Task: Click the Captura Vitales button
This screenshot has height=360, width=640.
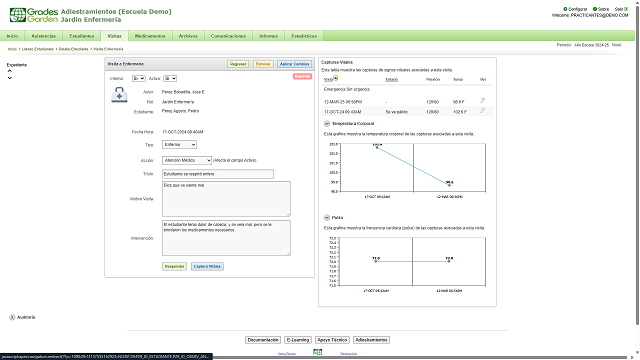Action: tap(207, 267)
